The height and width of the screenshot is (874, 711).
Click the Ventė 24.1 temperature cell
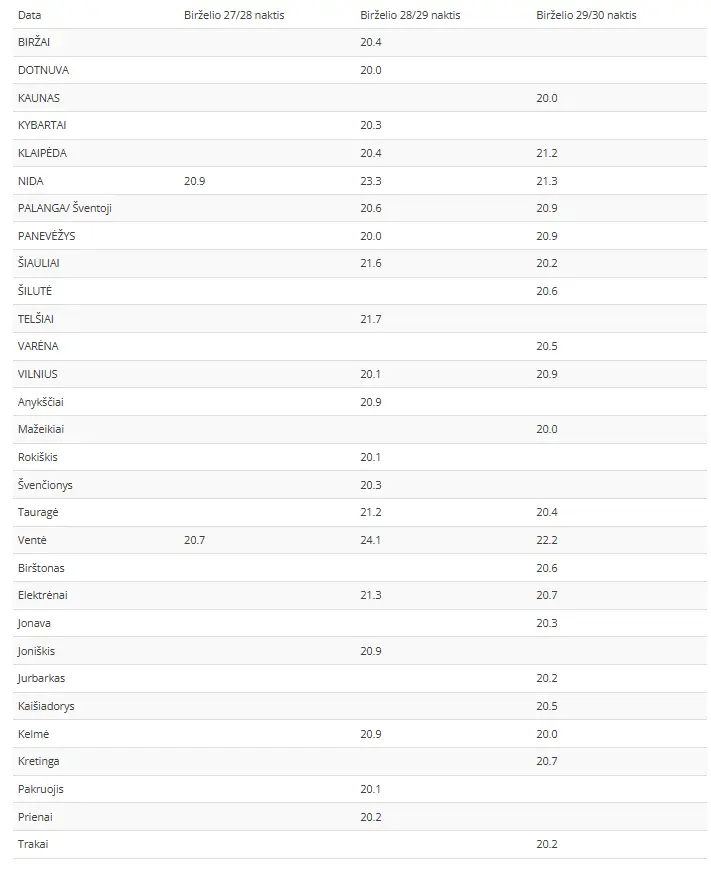(371, 540)
